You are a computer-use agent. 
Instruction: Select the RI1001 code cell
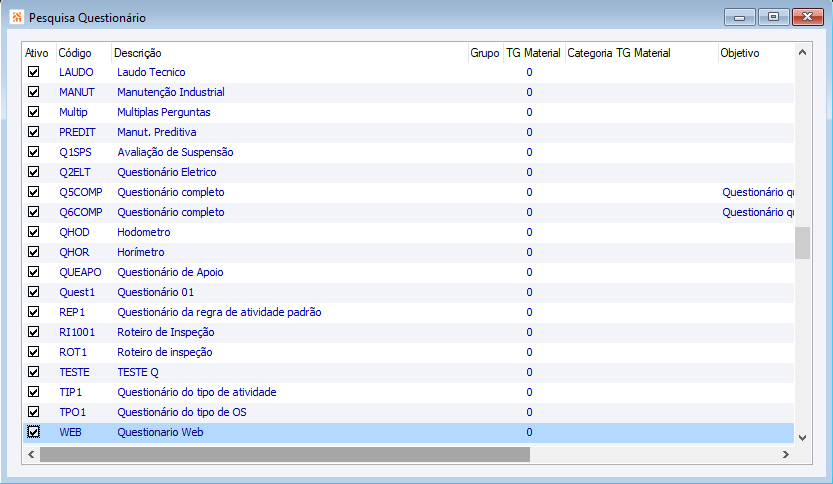tap(77, 332)
